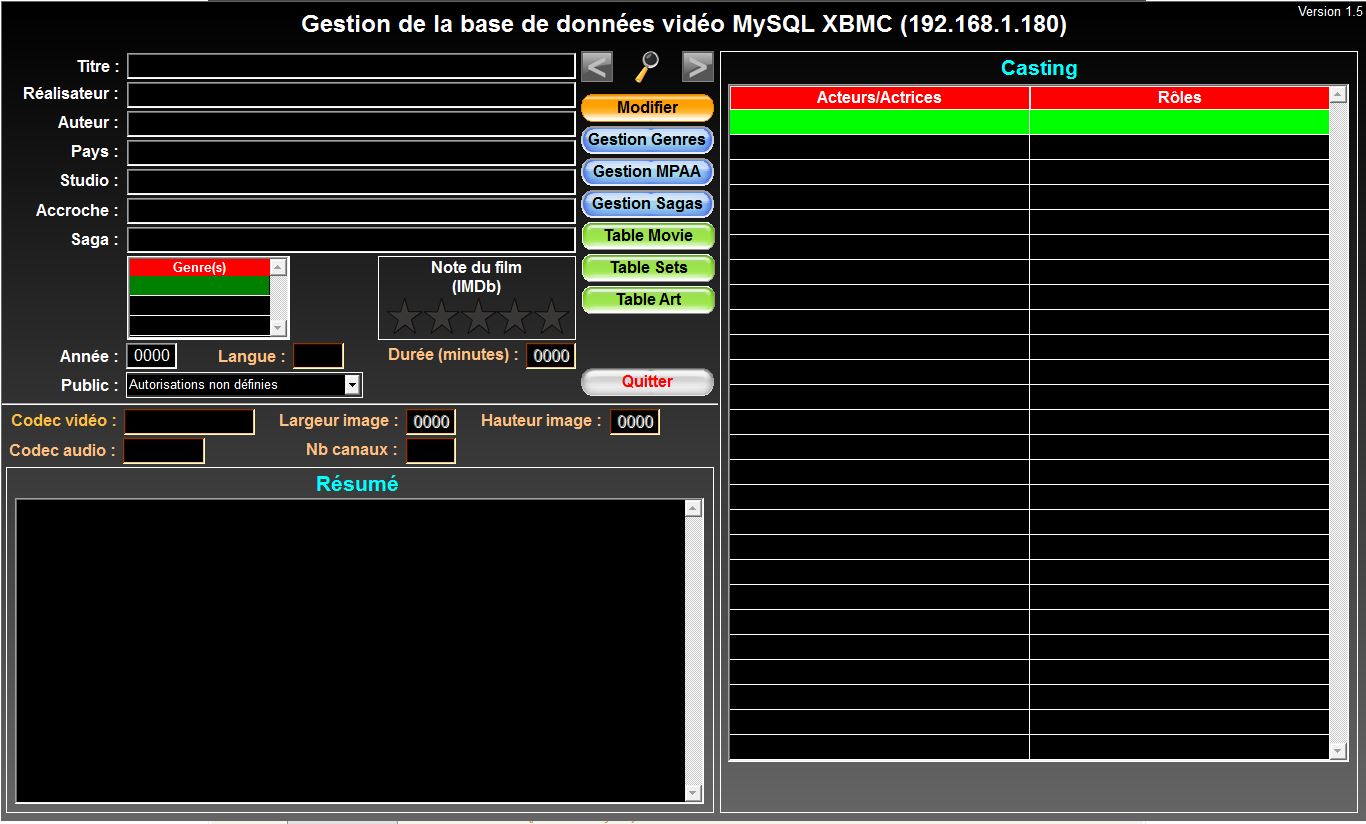Click the Casting panel title
Screen dimensions: 1366x824
1039,68
